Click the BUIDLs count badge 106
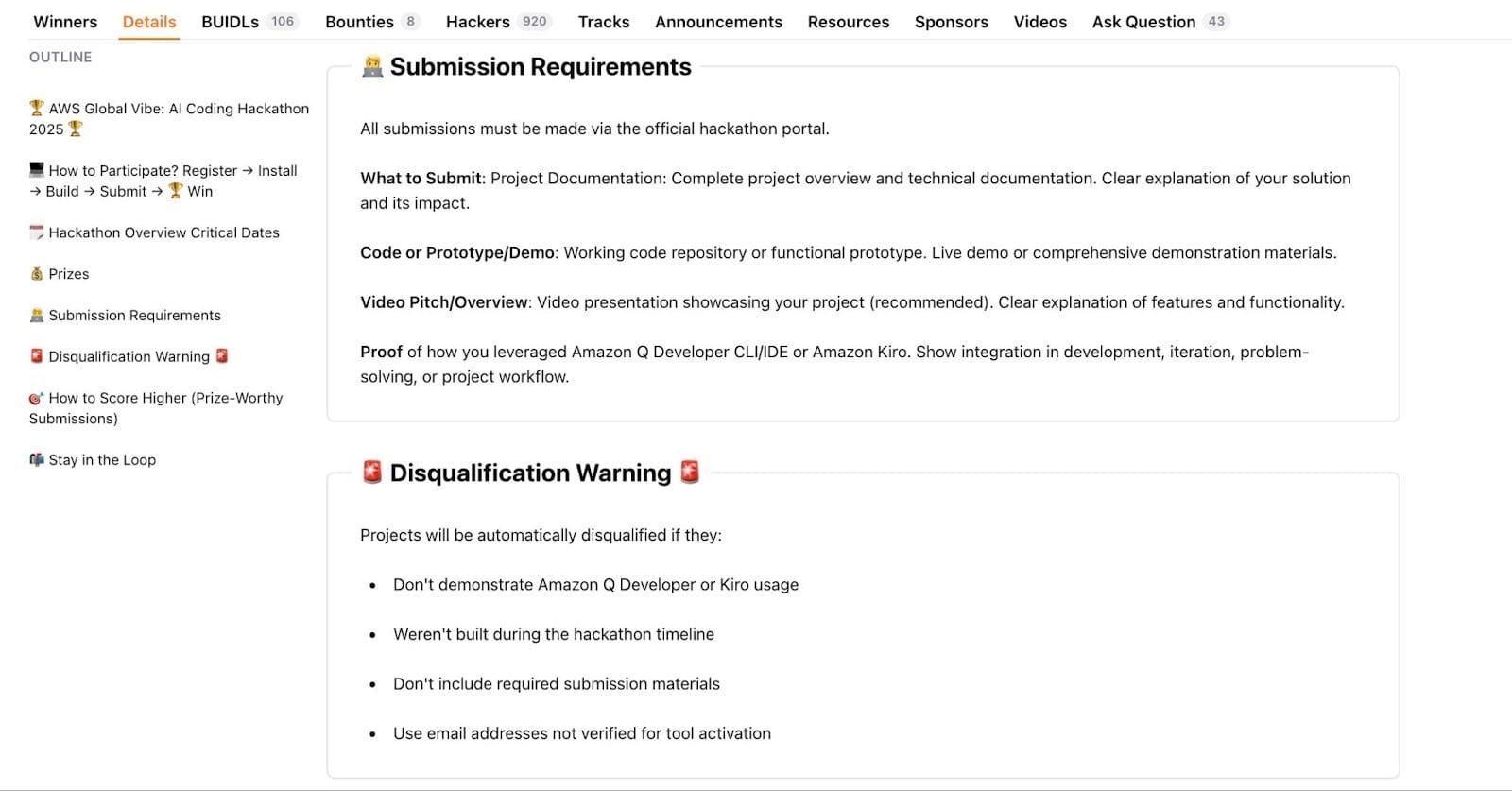This screenshot has width=1512, height=791. [283, 21]
